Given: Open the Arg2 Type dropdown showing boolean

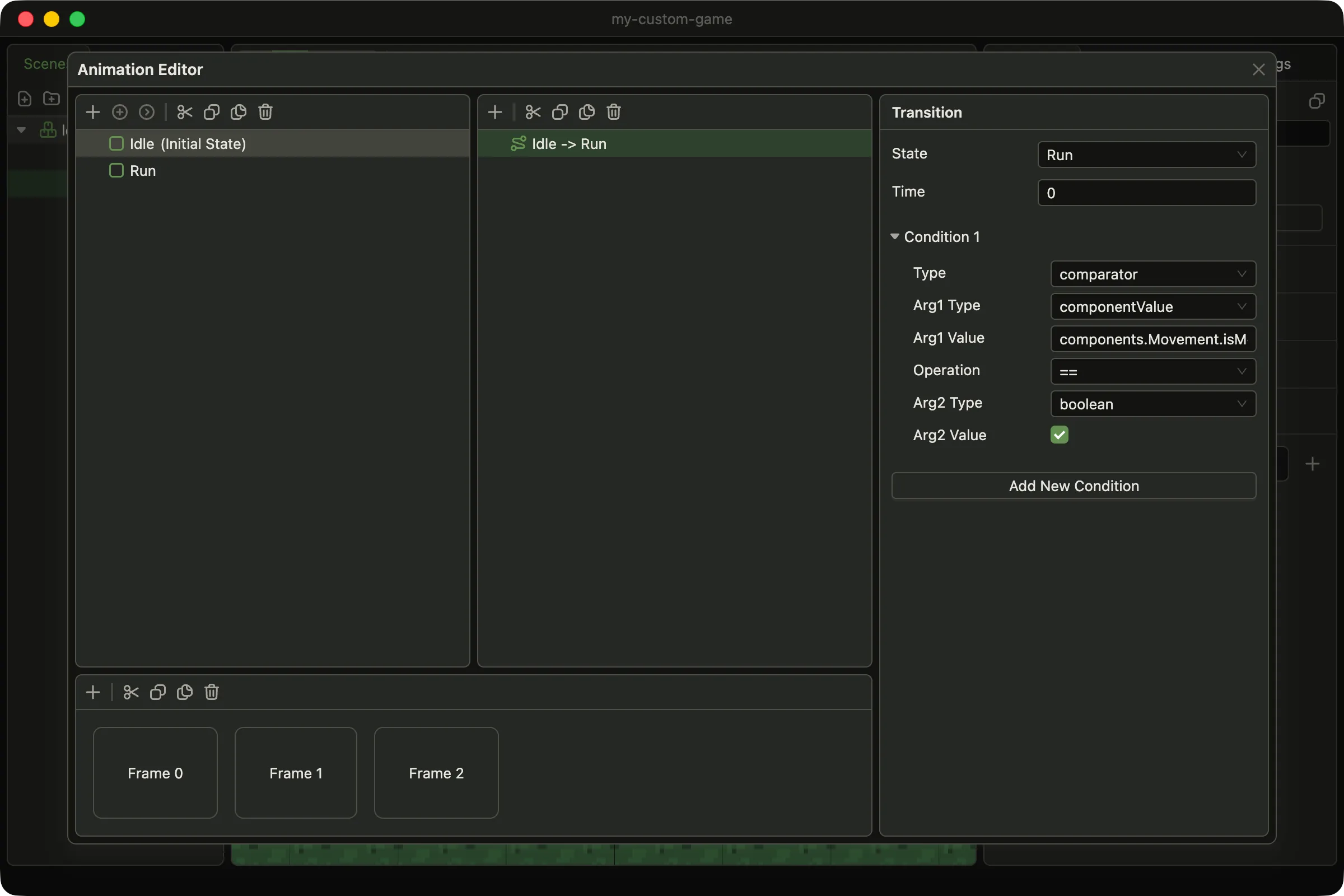Looking at the screenshot, I should pos(1152,404).
